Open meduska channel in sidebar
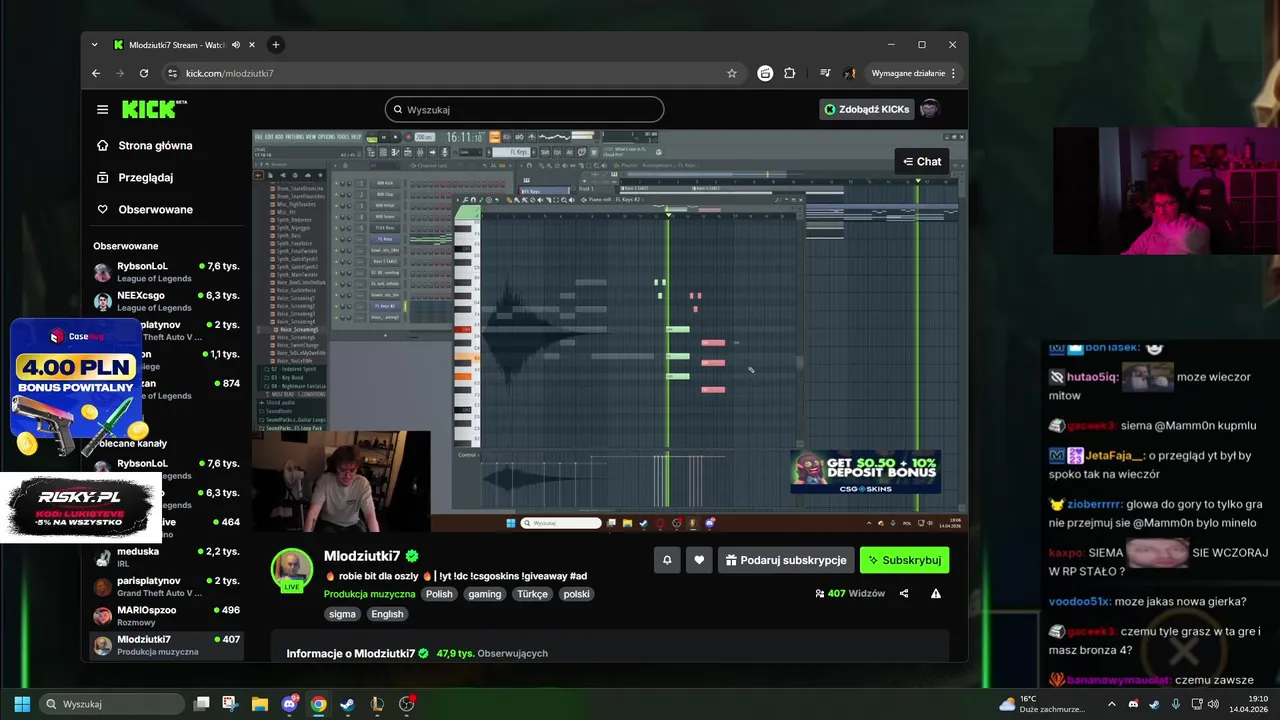 pos(167,557)
